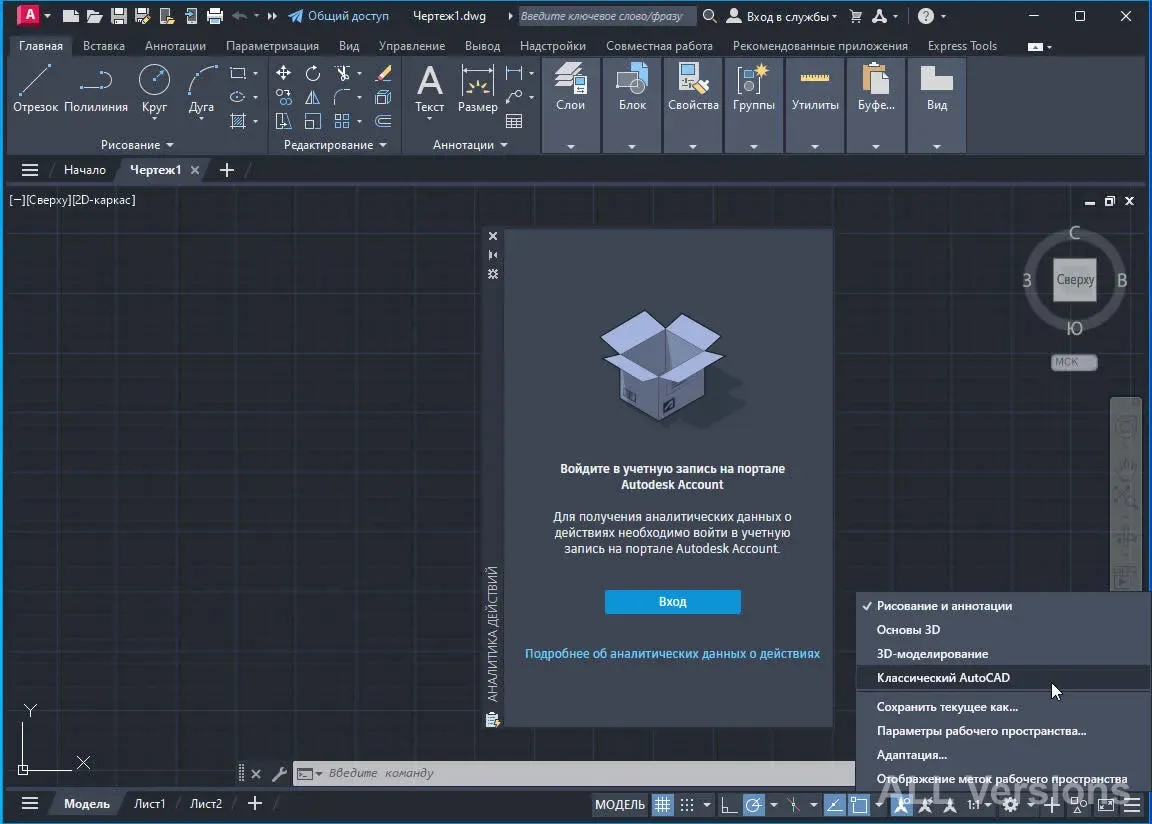Click Сохранить текущее как... menu entry

coord(1003,707)
